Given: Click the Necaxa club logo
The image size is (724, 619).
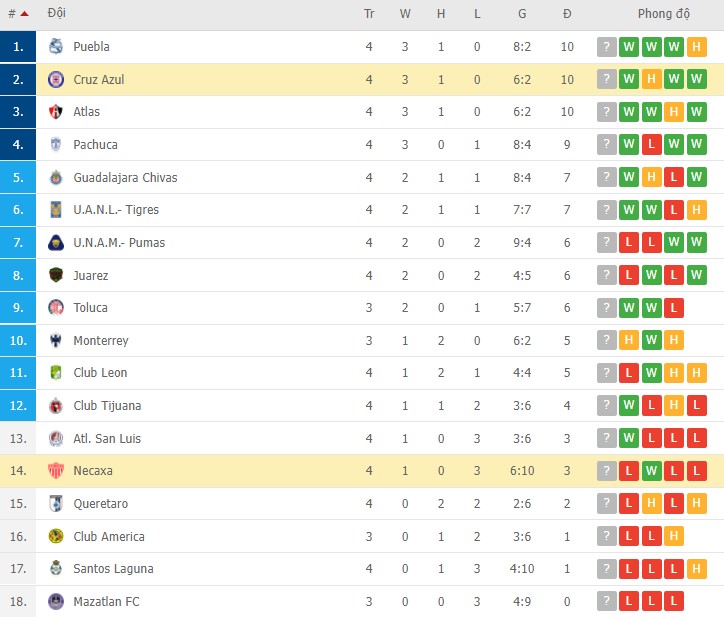Looking at the screenshot, I should click(x=56, y=471).
